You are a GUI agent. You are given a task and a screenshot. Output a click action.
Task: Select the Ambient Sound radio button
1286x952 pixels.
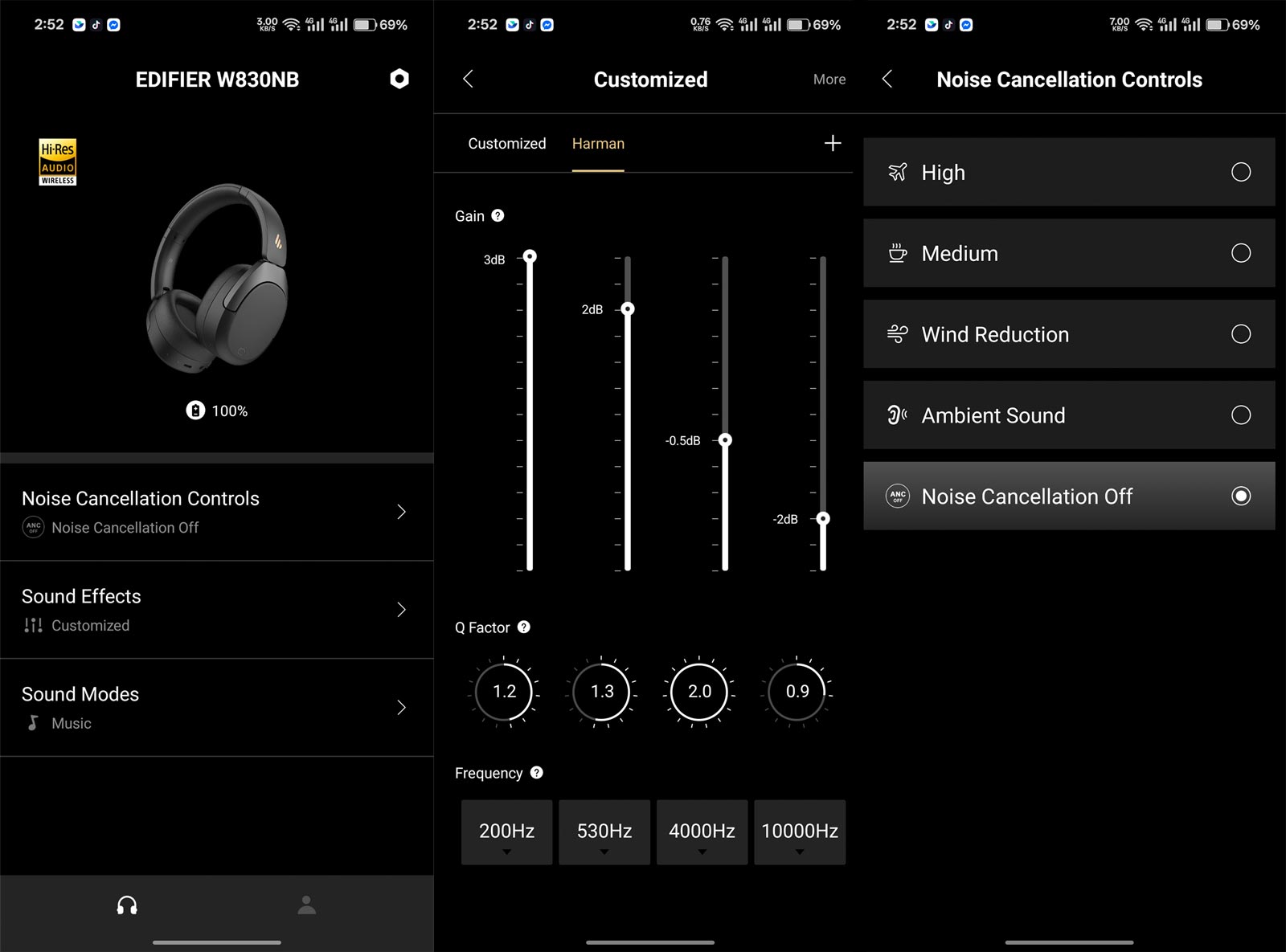click(1241, 415)
